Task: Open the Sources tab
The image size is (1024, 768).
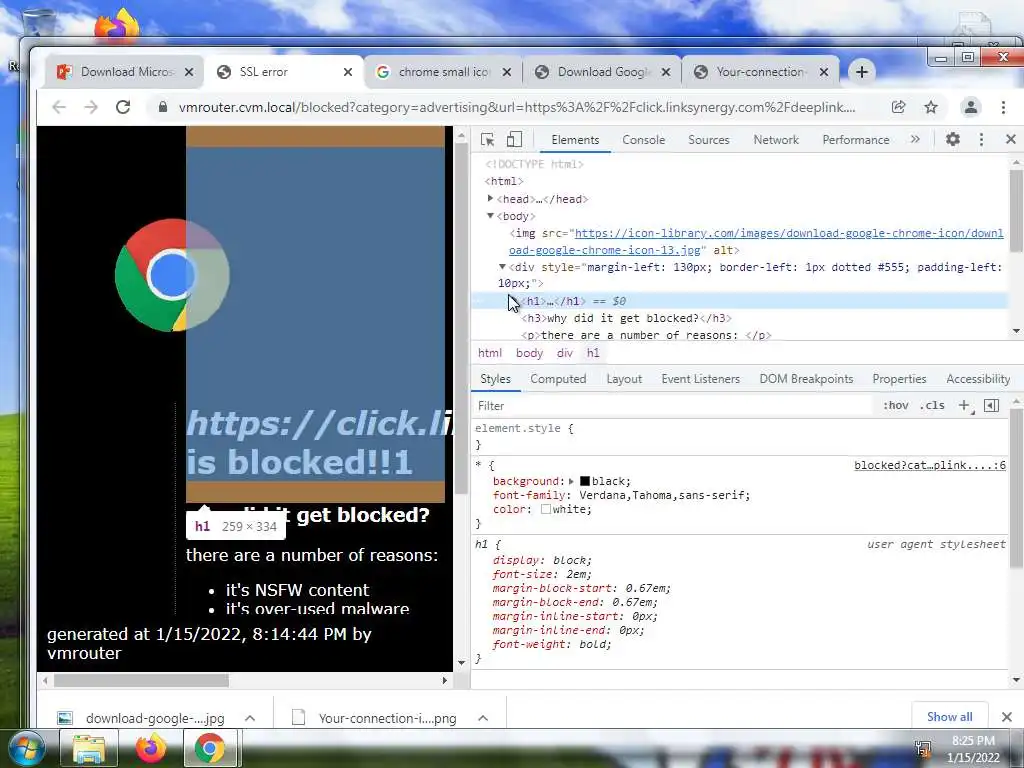Action: click(709, 140)
